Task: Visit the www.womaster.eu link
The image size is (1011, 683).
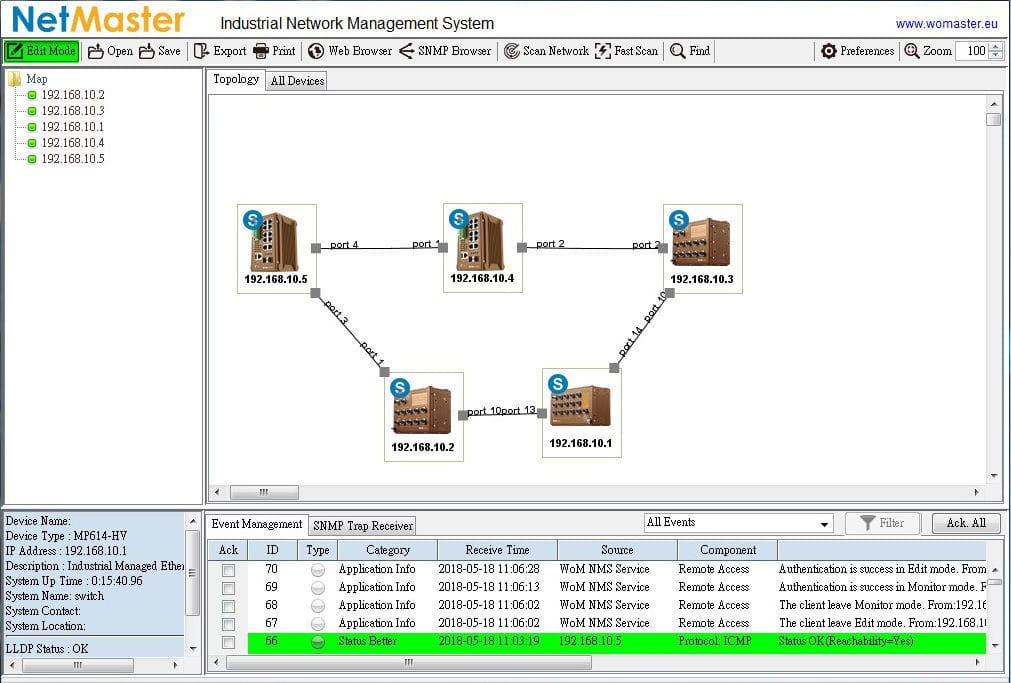Action: 944,24
